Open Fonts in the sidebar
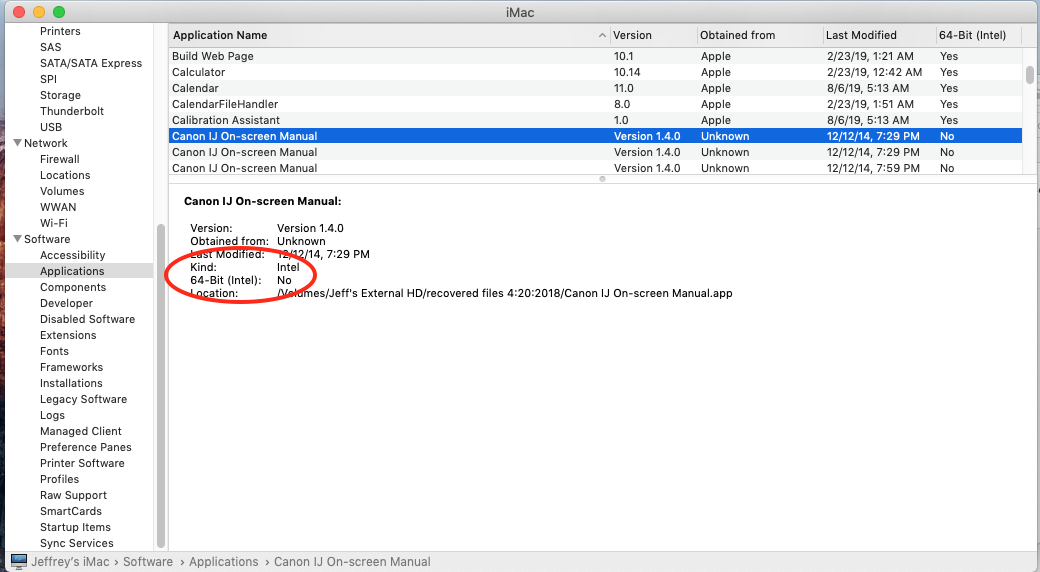1040x572 pixels. click(54, 351)
